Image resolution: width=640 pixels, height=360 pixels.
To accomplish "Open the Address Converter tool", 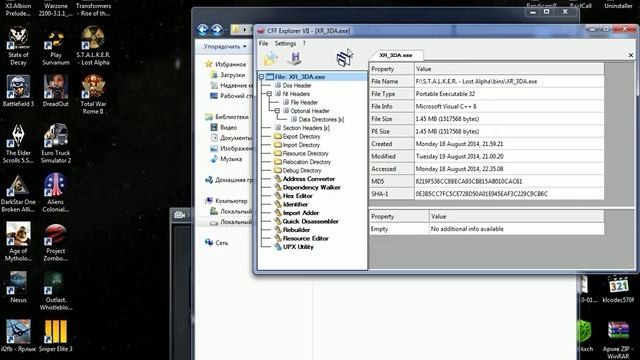I will (x=309, y=179).
